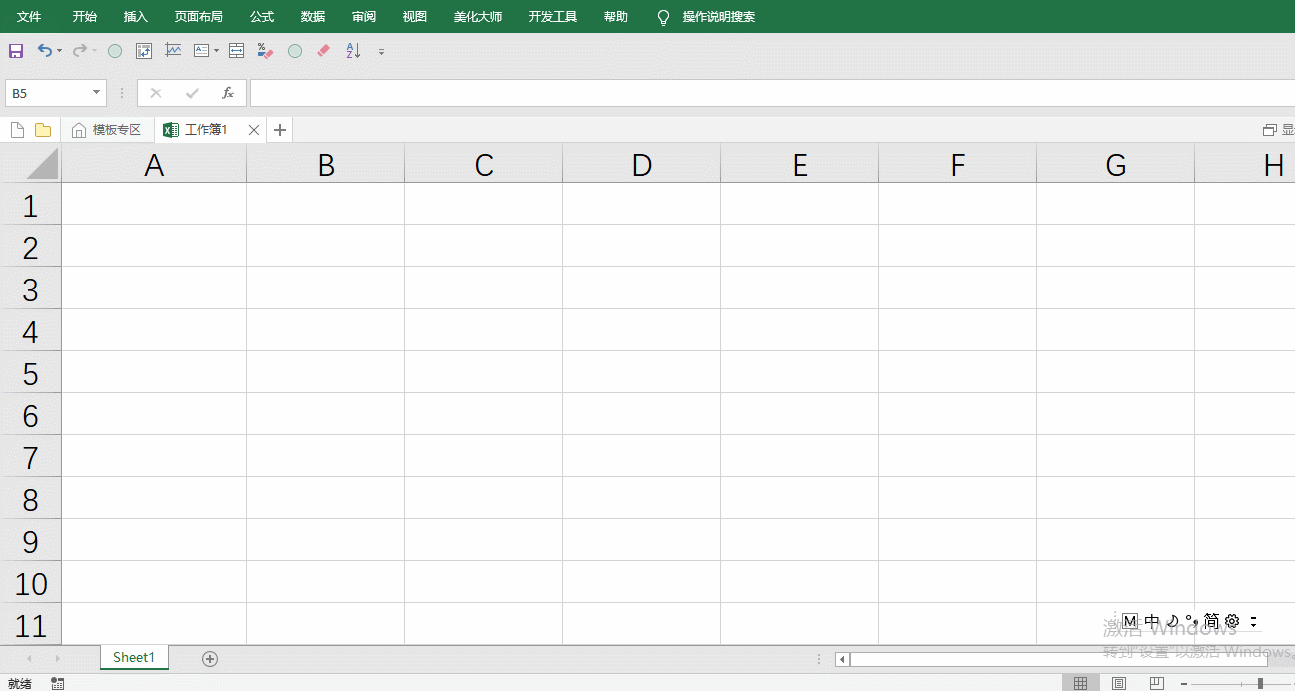
Task: Switch to Page Layout view
Action: click(1119, 683)
